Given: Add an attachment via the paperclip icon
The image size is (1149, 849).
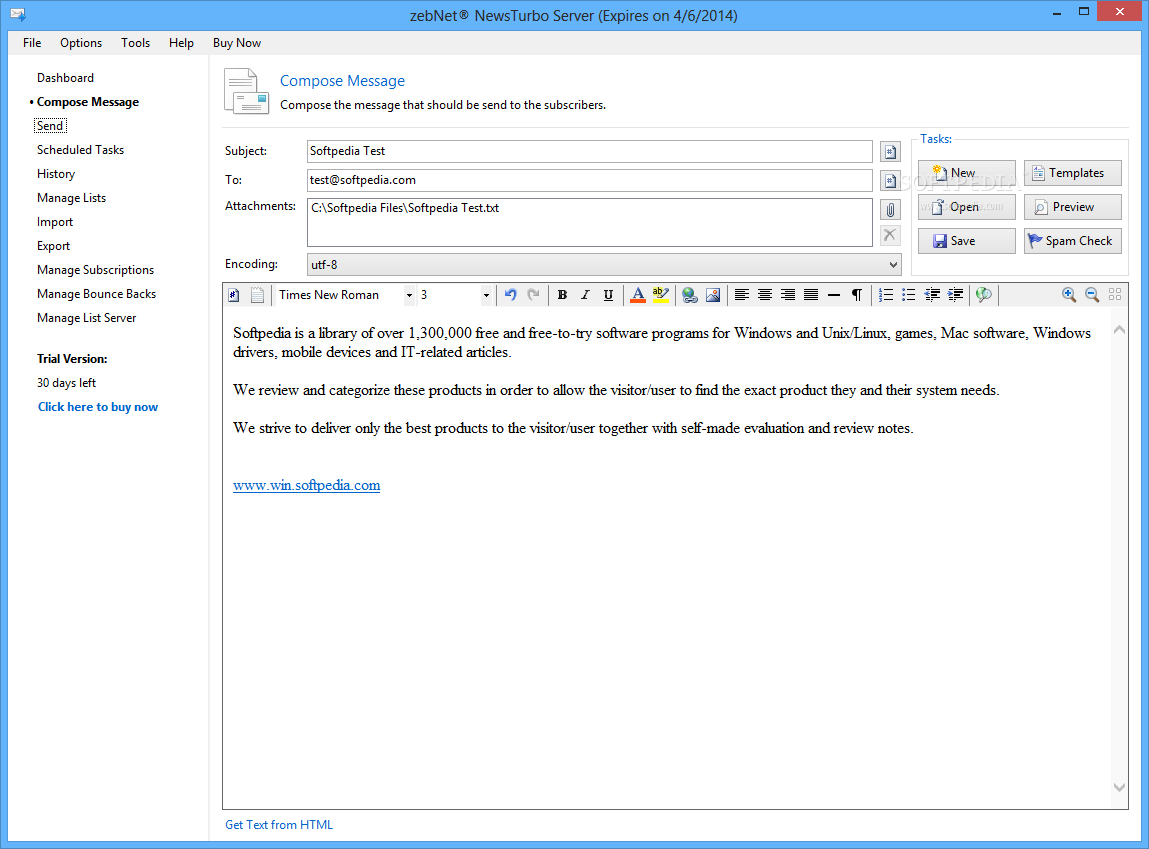Looking at the screenshot, I should [x=890, y=210].
